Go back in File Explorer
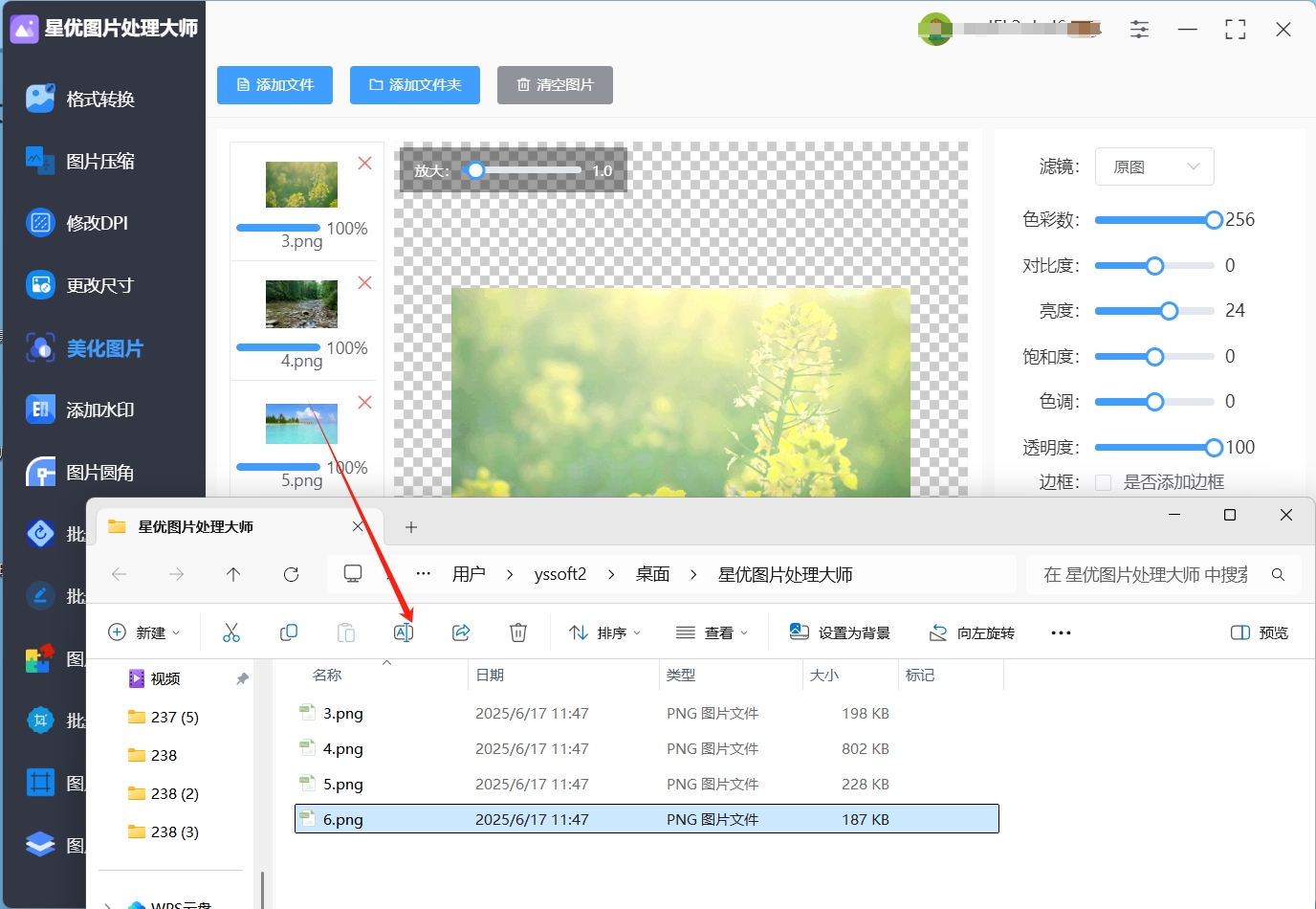 coord(120,574)
